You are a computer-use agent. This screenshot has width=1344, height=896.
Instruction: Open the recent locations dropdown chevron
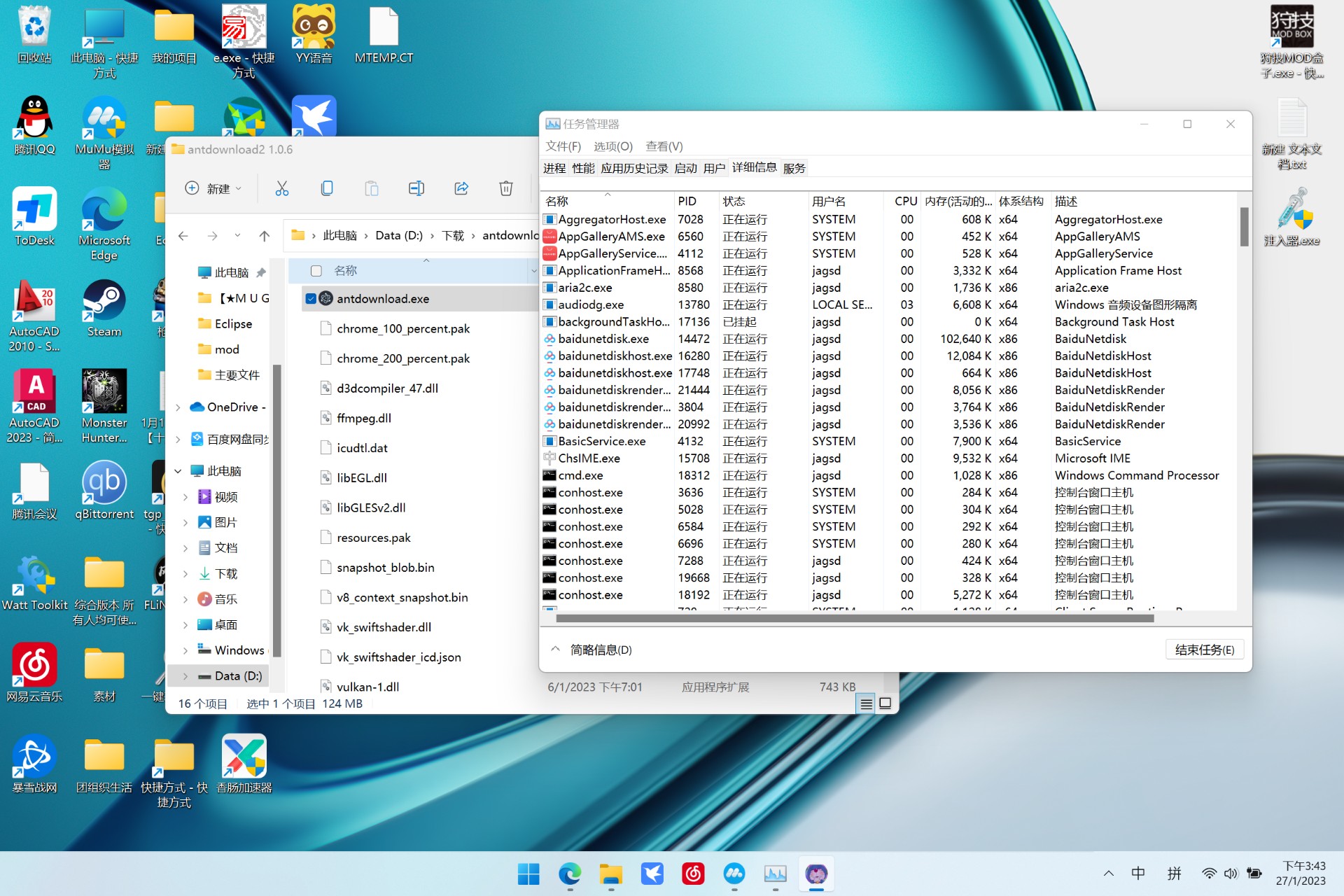tap(237, 236)
